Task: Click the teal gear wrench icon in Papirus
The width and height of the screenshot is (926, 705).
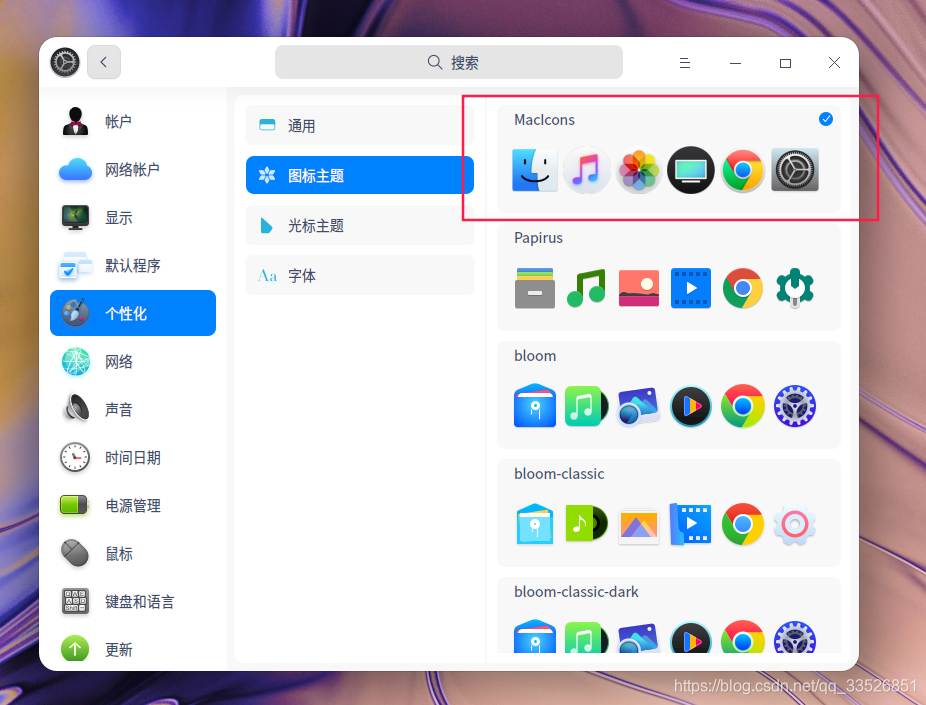Action: pos(795,288)
